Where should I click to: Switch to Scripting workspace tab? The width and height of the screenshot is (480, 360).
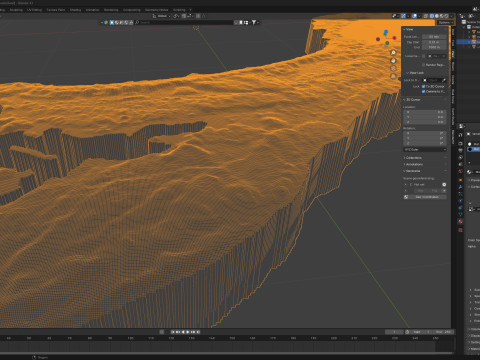(179, 10)
